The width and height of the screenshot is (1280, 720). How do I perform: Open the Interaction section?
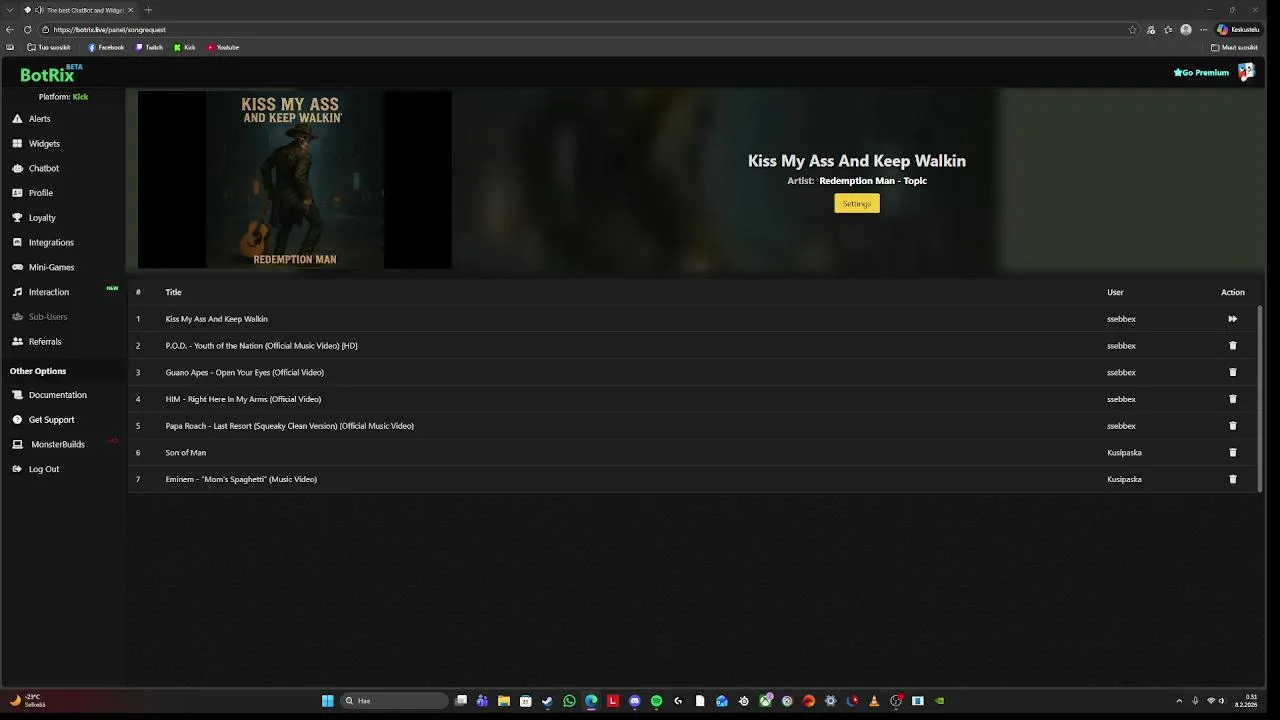(x=40, y=292)
